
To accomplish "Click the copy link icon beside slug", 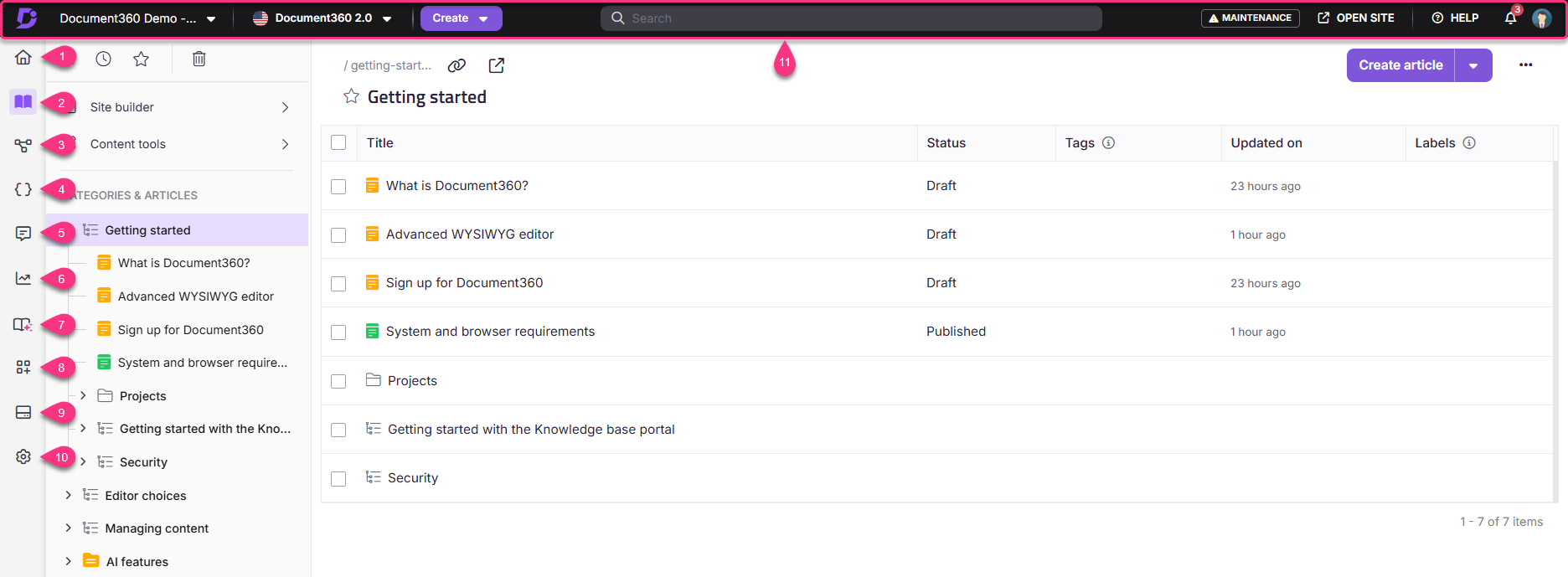I will click(456, 65).
